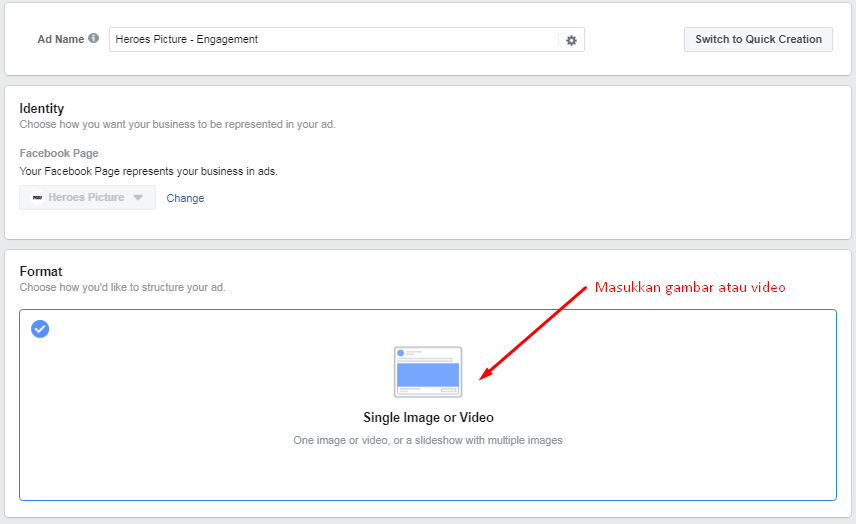Click the Heroes Picture page avatar icon
This screenshot has width=856, height=524.
pyautogui.click(x=37, y=198)
